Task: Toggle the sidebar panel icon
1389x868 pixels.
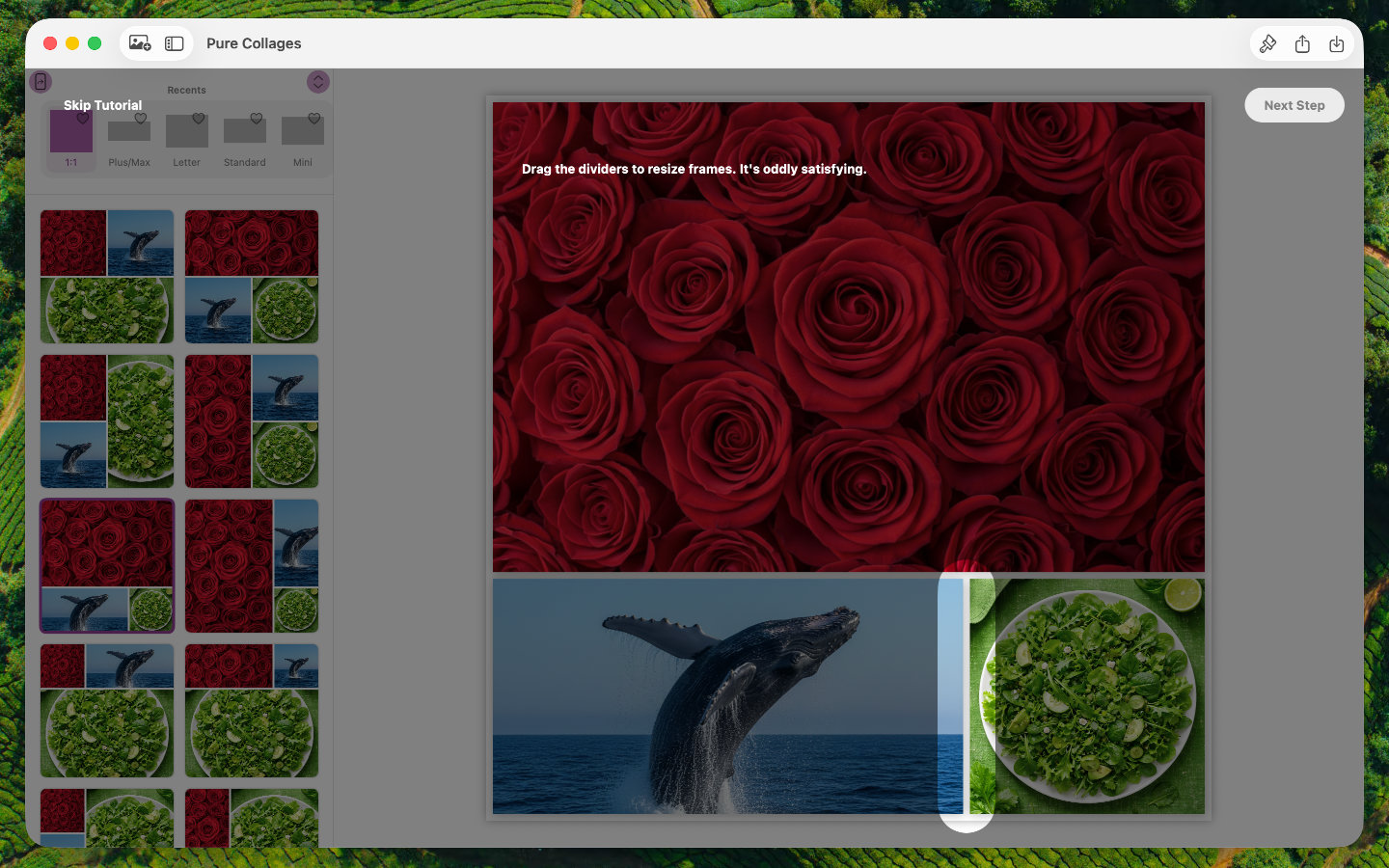Action: (175, 43)
